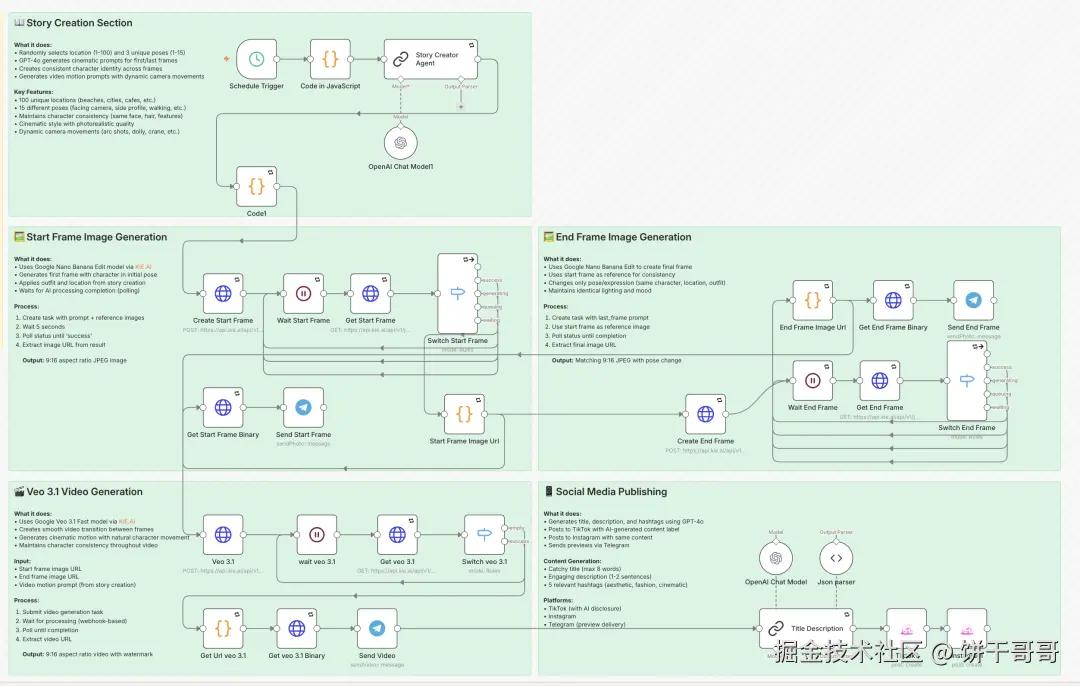
Task: Click the generating output of Switch End Frame
Action: pos(988,381)
